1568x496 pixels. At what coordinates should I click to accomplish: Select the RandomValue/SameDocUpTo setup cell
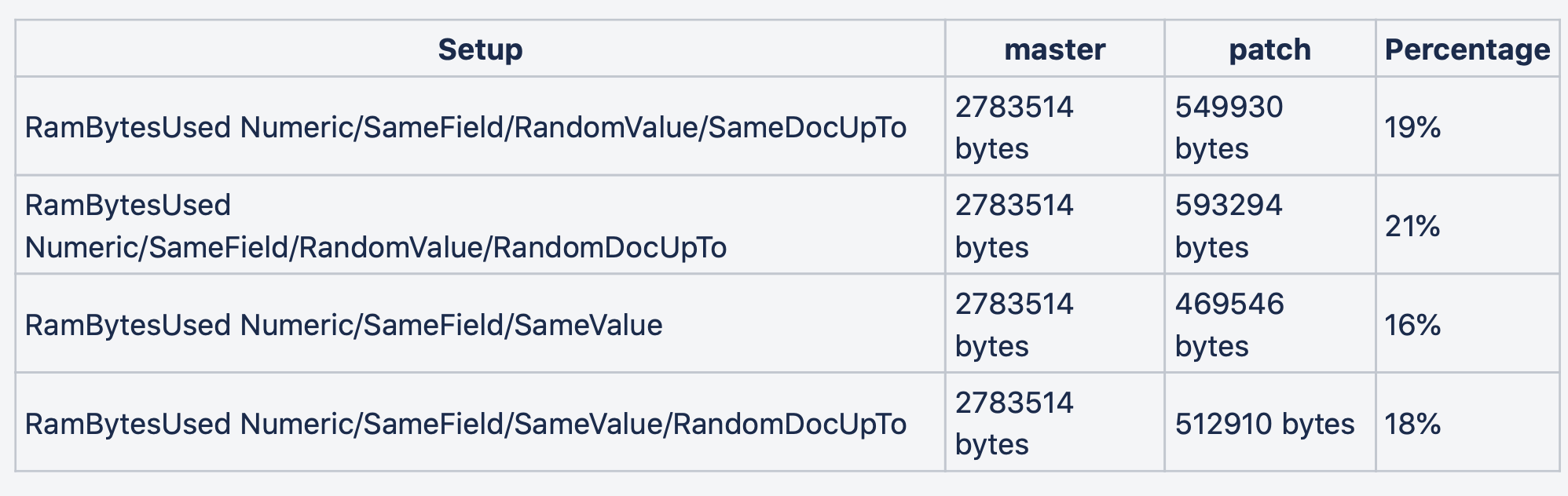(480, 126)
